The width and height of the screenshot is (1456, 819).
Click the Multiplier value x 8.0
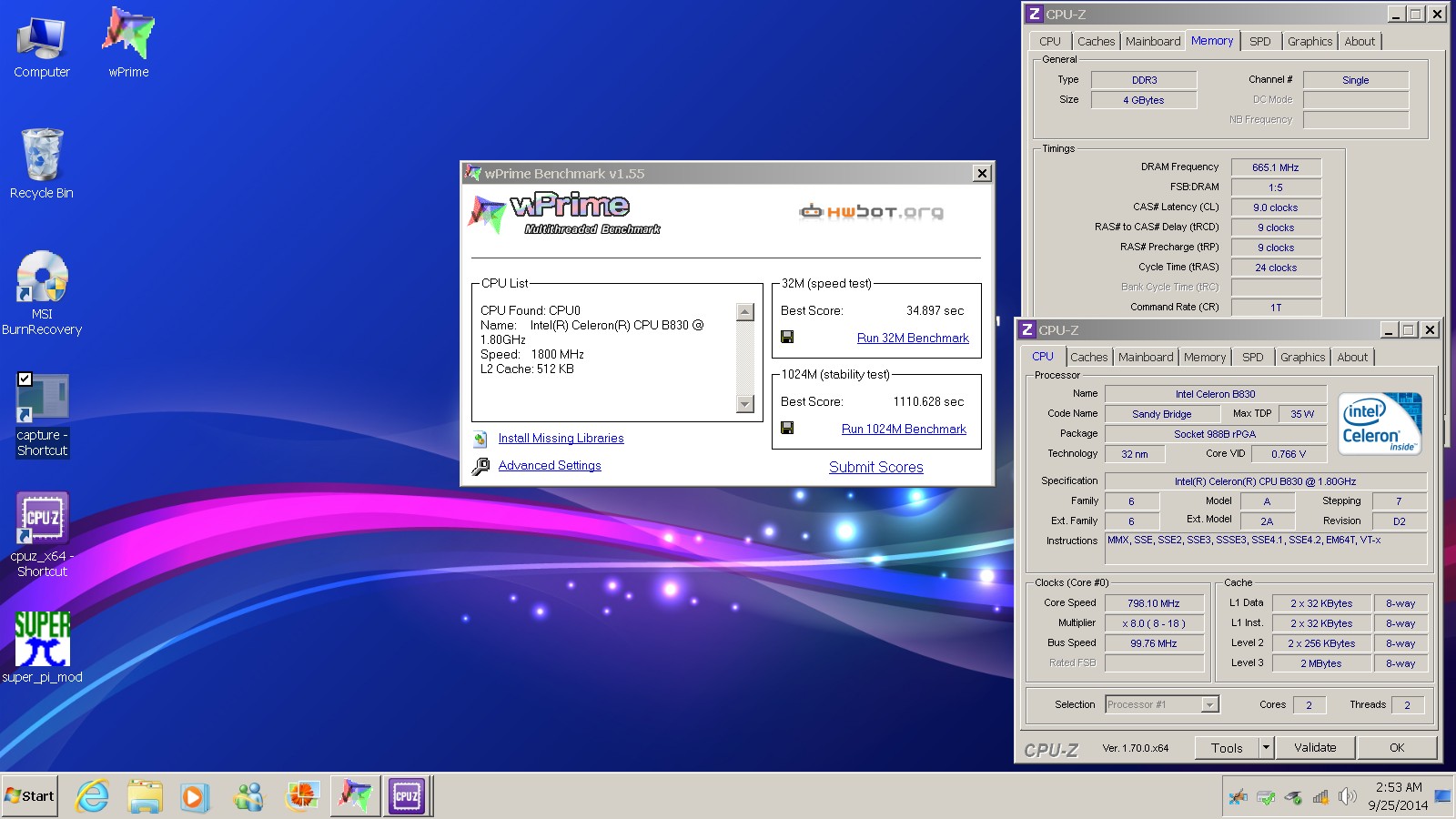tap(1154, 623)
